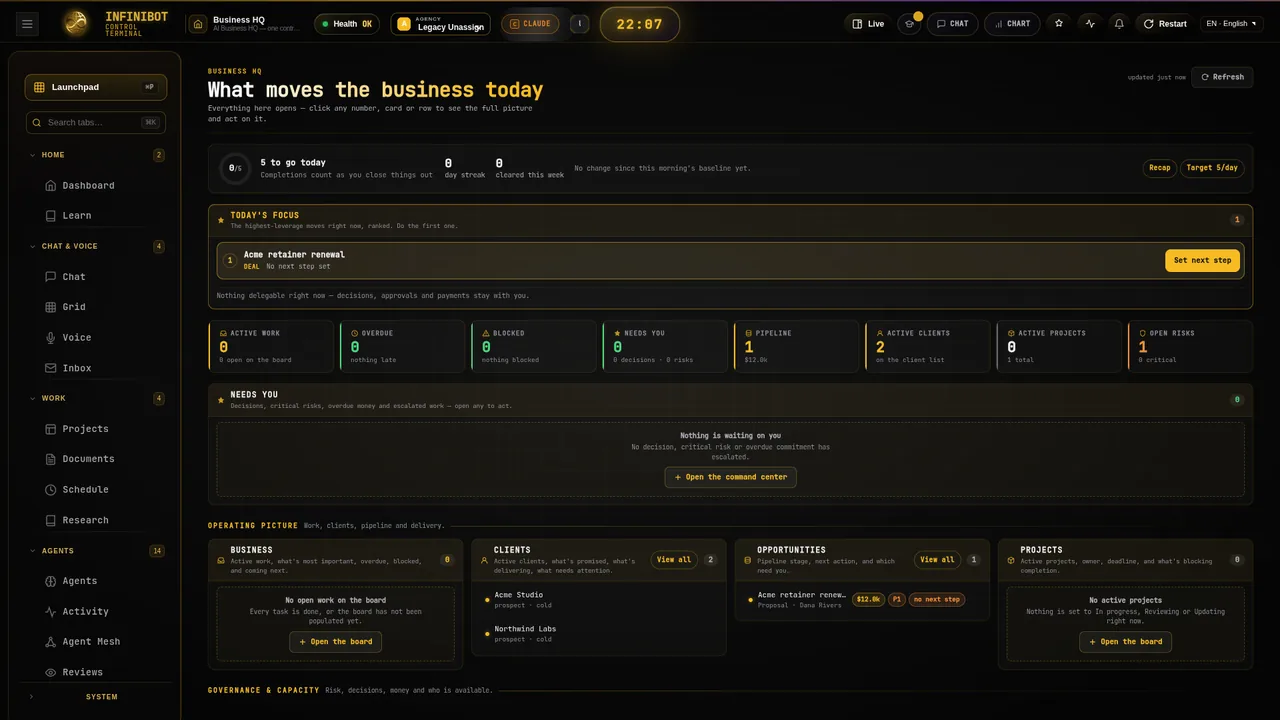Click the Restart button
This screenshot has width=1280, height=720.
(1165, 24)
